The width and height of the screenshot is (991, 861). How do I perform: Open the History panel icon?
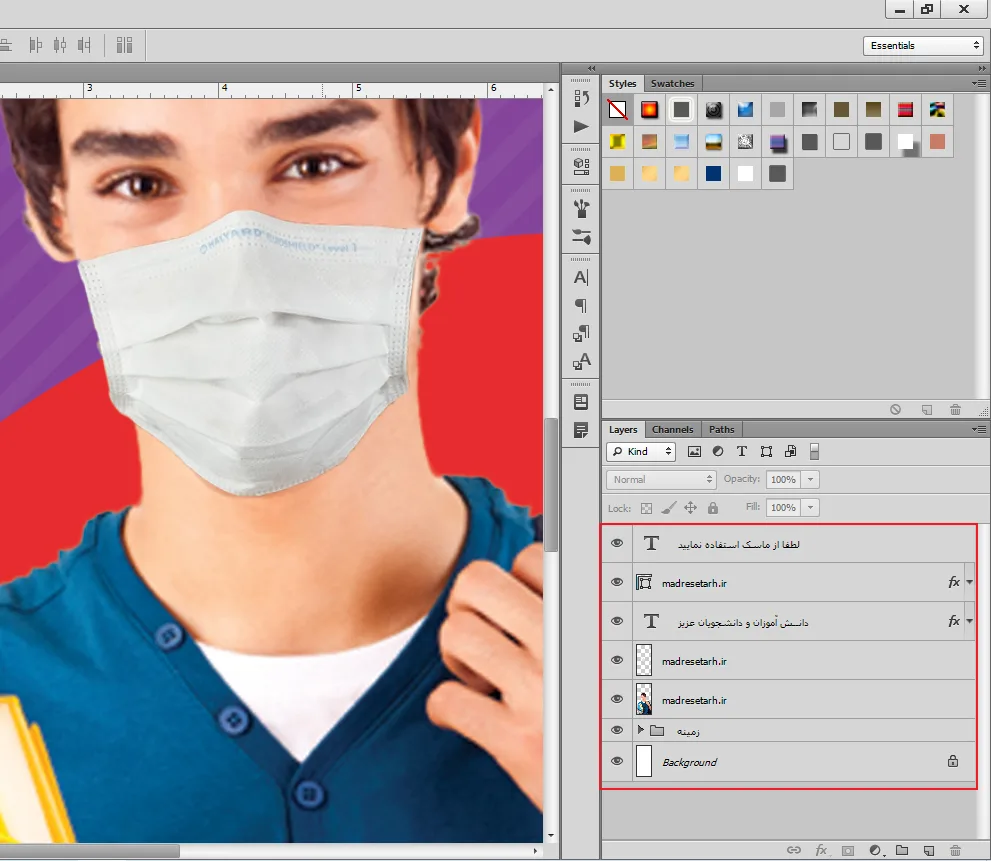tap(581, 98)
